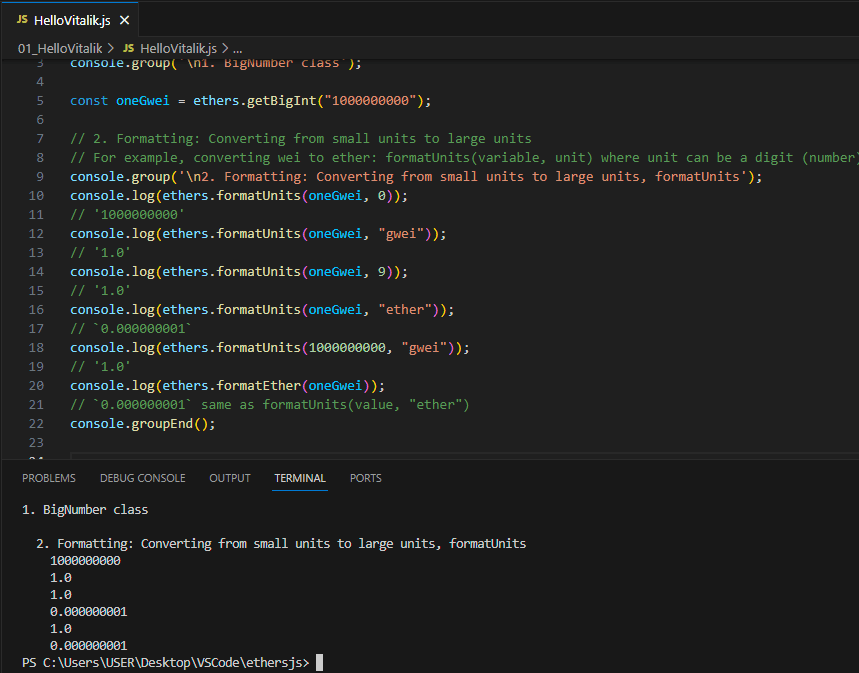Focus the terminal prompt after ethersjs>
The image size is (859, 673).
319,663
